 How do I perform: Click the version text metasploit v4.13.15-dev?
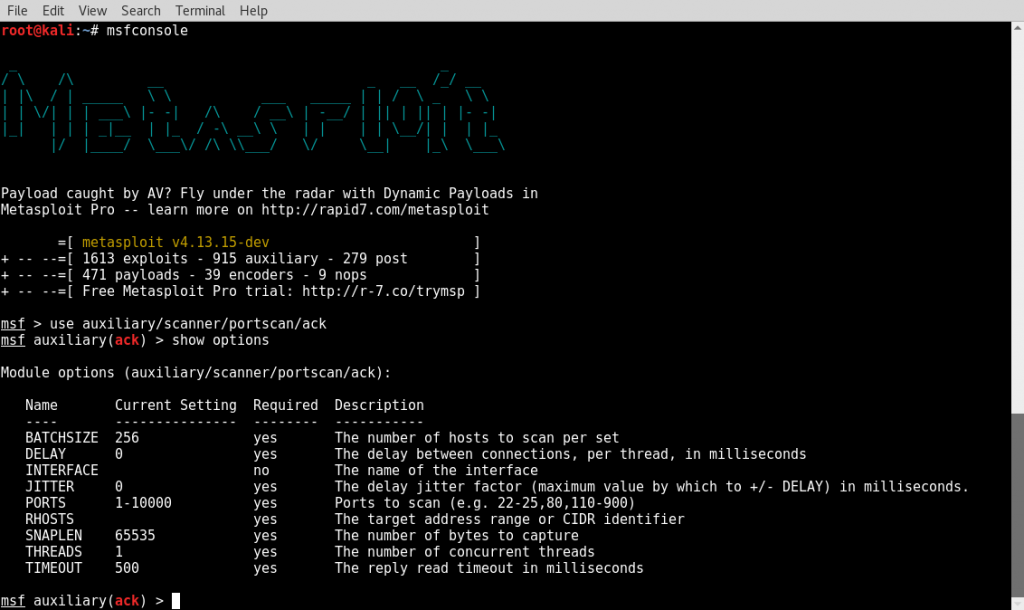coord(176,242)
